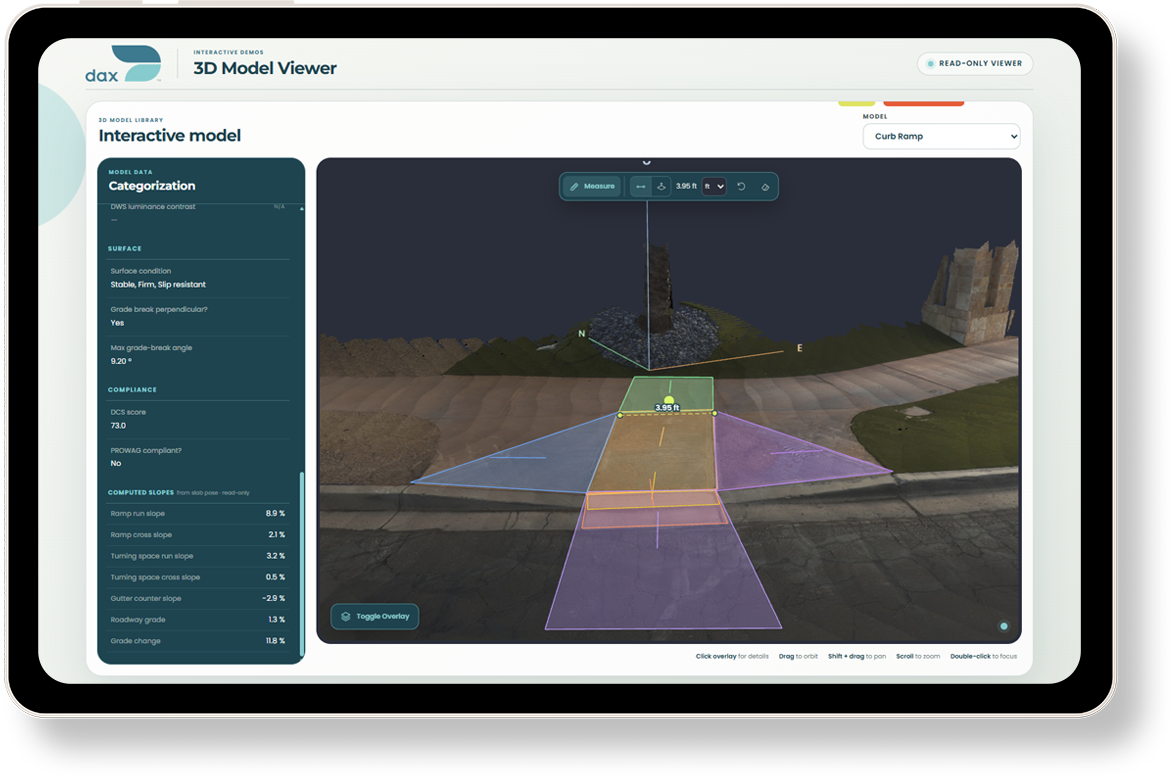Click the Grade change row
The image size is (1175, 780).
198,641
